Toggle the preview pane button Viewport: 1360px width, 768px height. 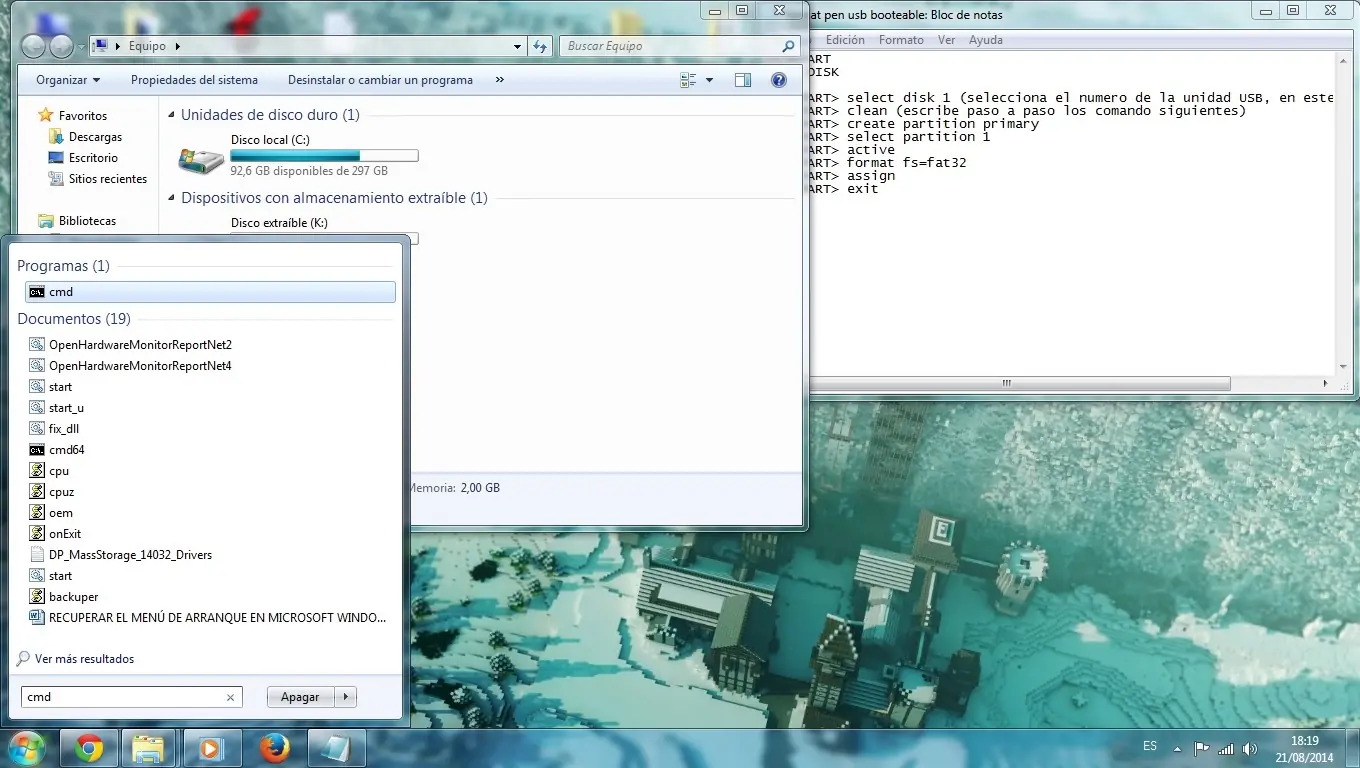coord(742,80)
